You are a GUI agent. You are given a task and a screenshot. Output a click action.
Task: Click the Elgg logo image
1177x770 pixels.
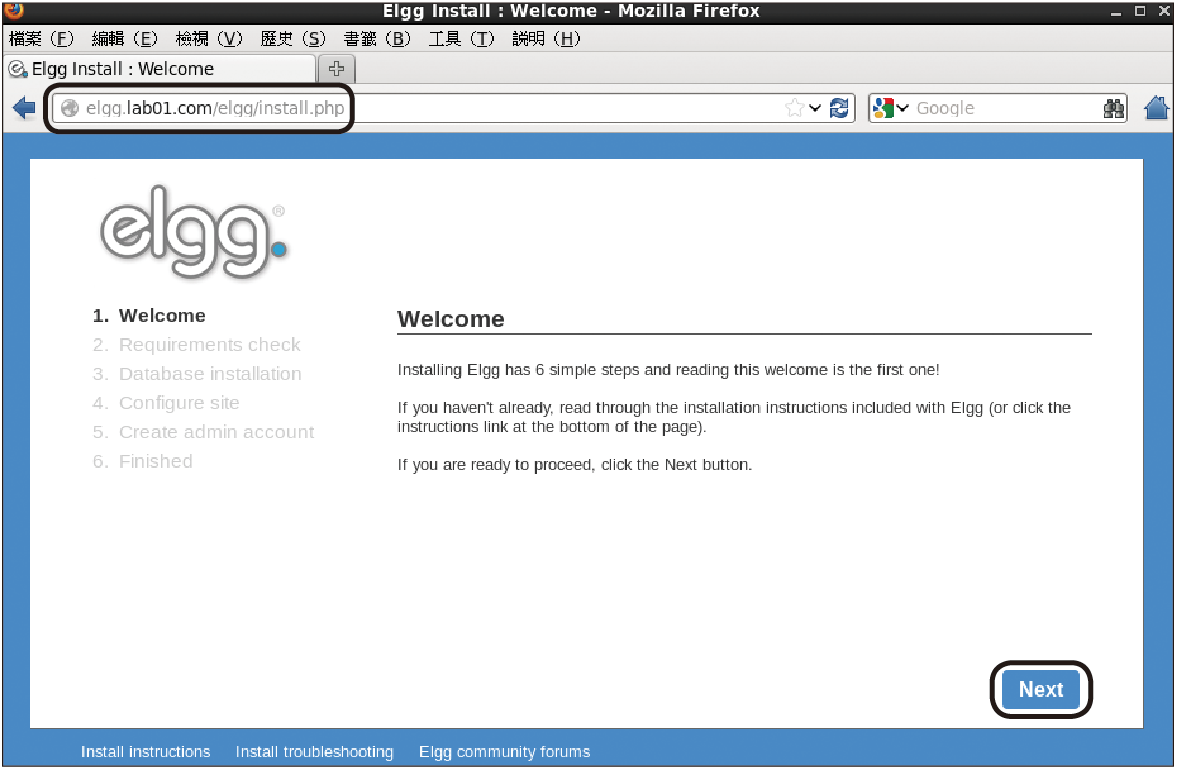click(194, 232)
